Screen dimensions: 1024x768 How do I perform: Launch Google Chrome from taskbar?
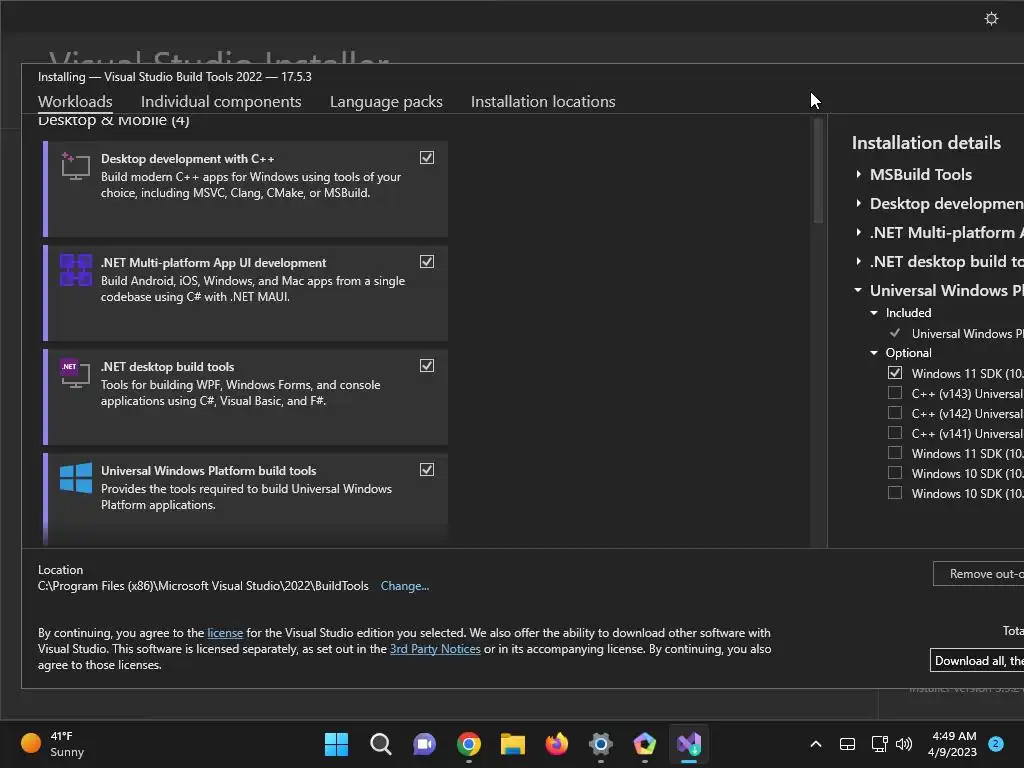[x=469, y=744]
